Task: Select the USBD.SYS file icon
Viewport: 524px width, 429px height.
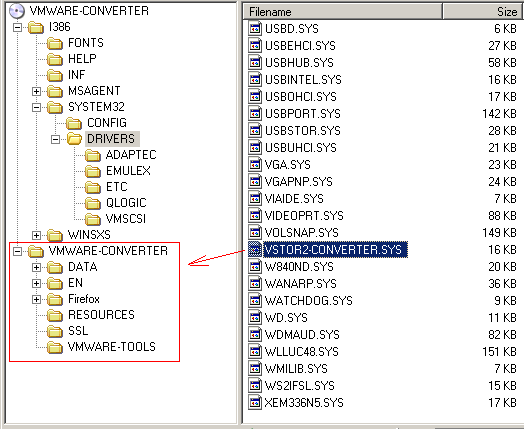Action: tap(255, 28)
